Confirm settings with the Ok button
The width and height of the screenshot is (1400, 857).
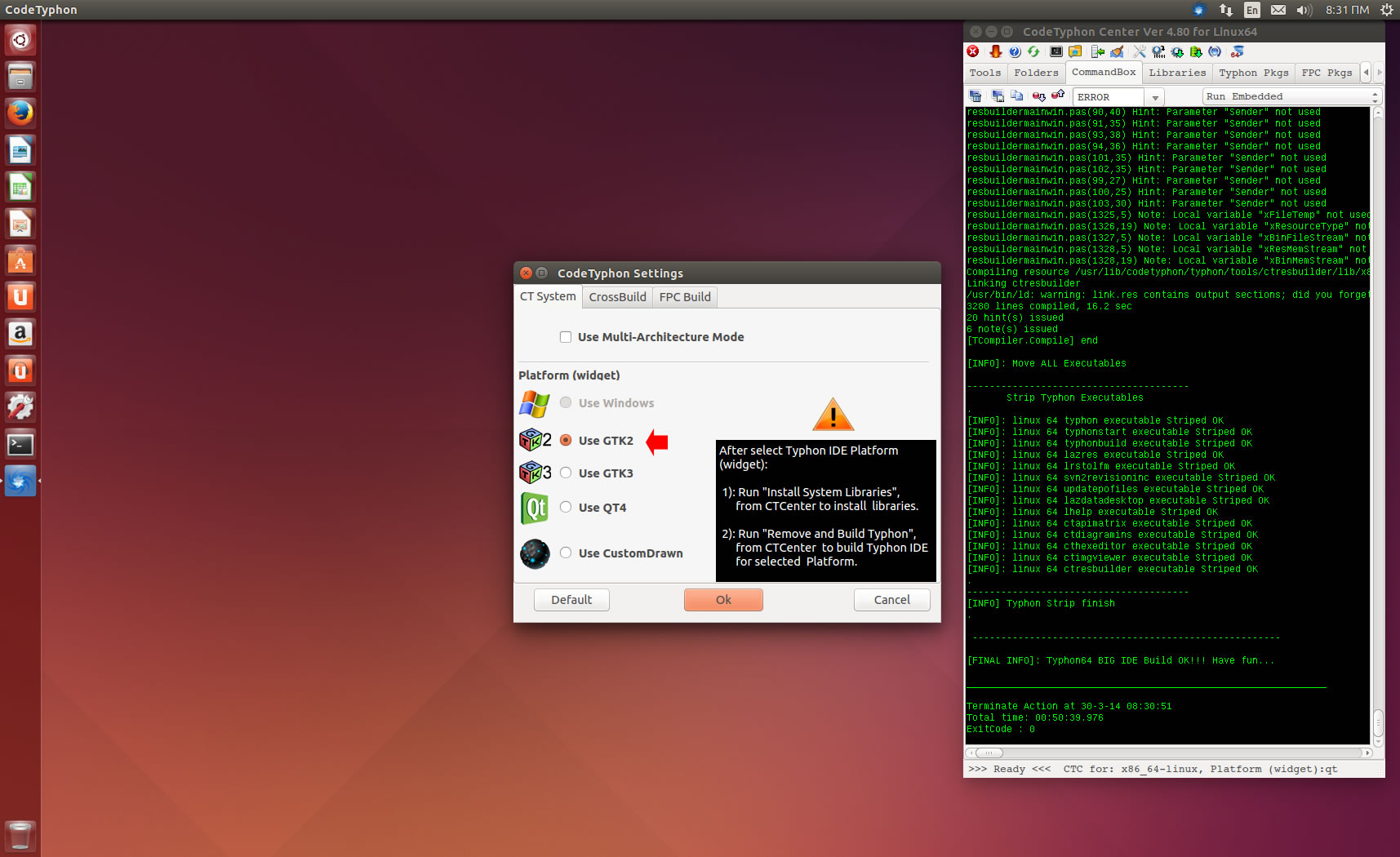pyautogui.click(x=723, y=600)
